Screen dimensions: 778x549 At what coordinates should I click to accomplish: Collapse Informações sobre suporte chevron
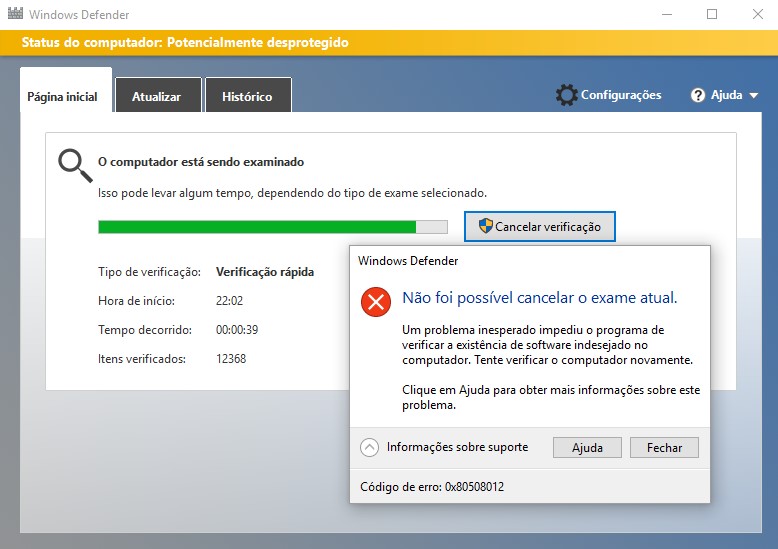pos(369,447)
